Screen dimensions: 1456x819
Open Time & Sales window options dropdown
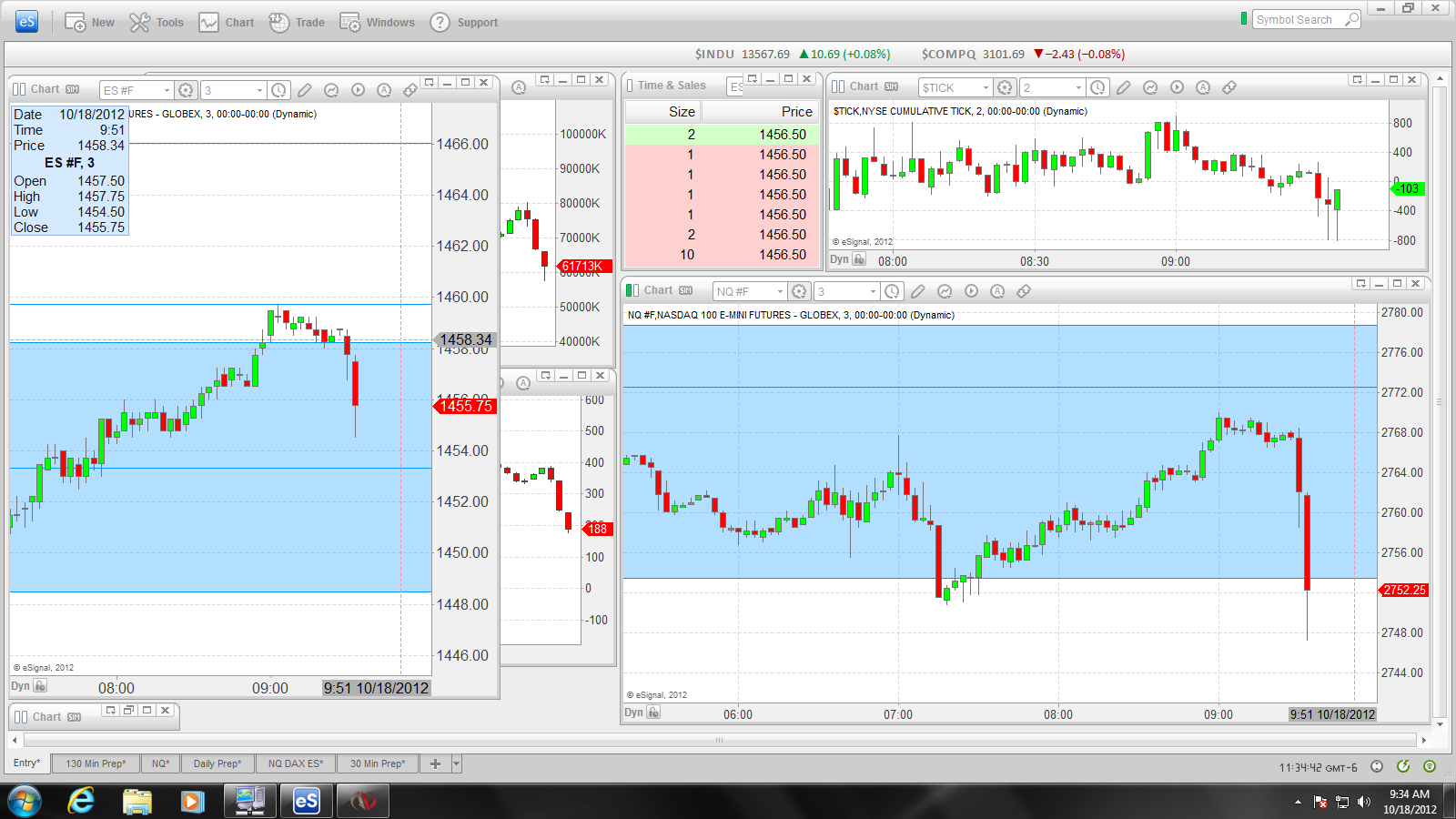pos(753,79)
